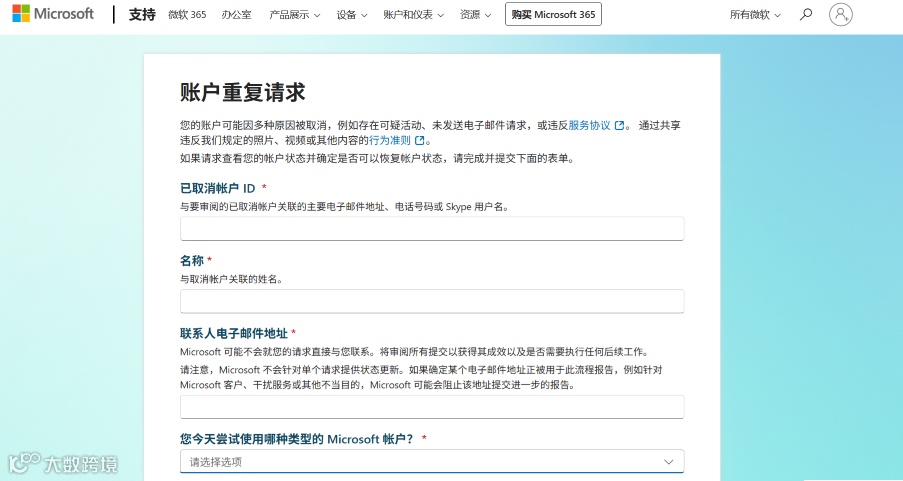Focus the 已取消帐户 ID input field
Screen dimensions: 903x481
tap(432, 229)
